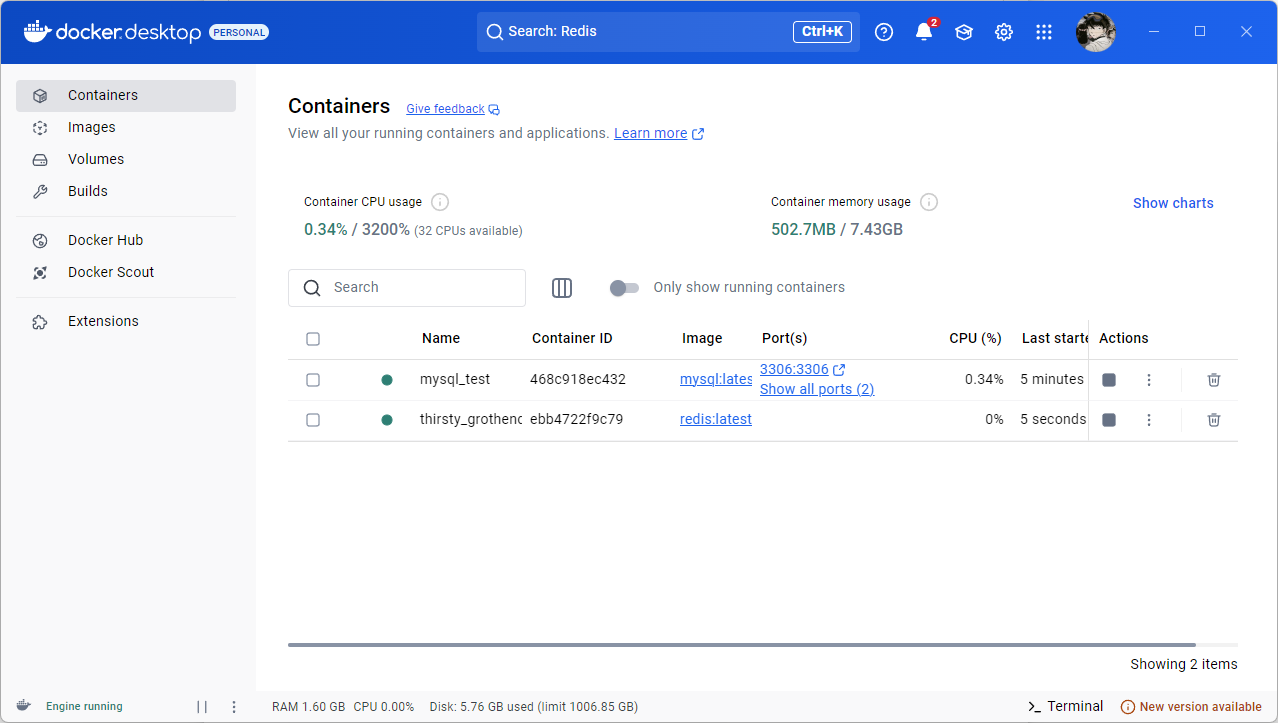
Task: Expand Show all ports (2) for mysql_test
Action: [816, 389]
